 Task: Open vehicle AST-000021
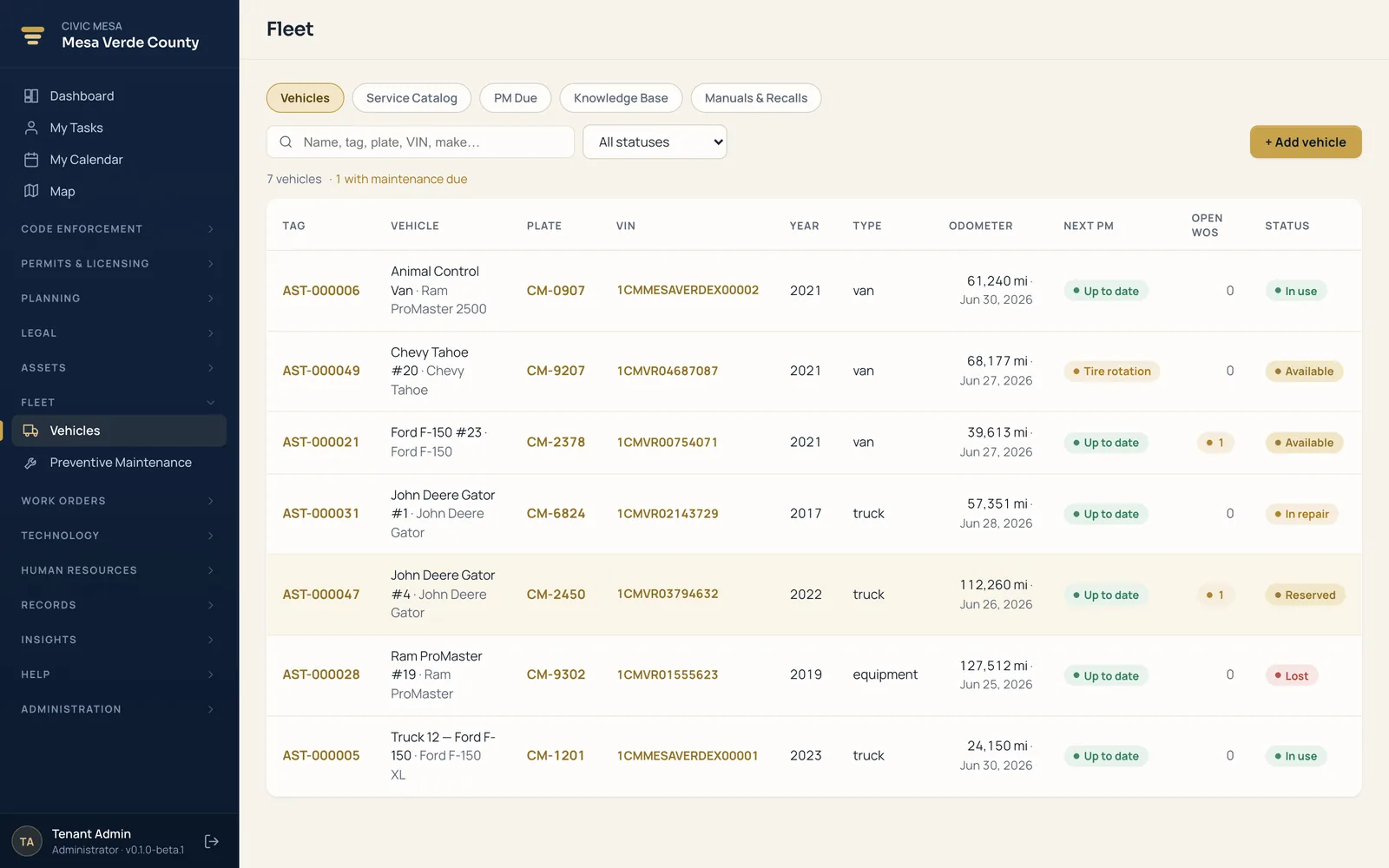321,442
